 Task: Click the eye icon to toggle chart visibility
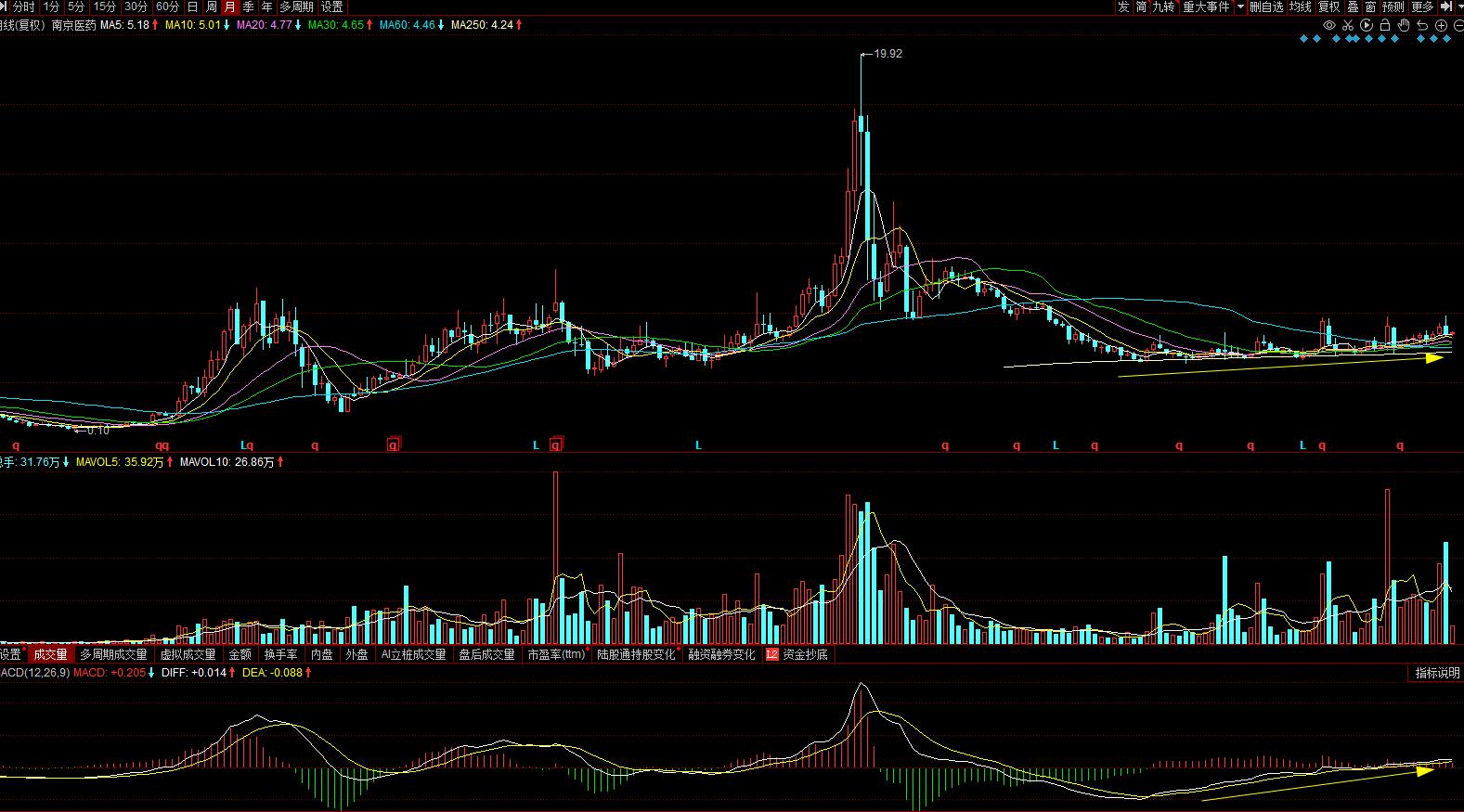(1329, 25)
